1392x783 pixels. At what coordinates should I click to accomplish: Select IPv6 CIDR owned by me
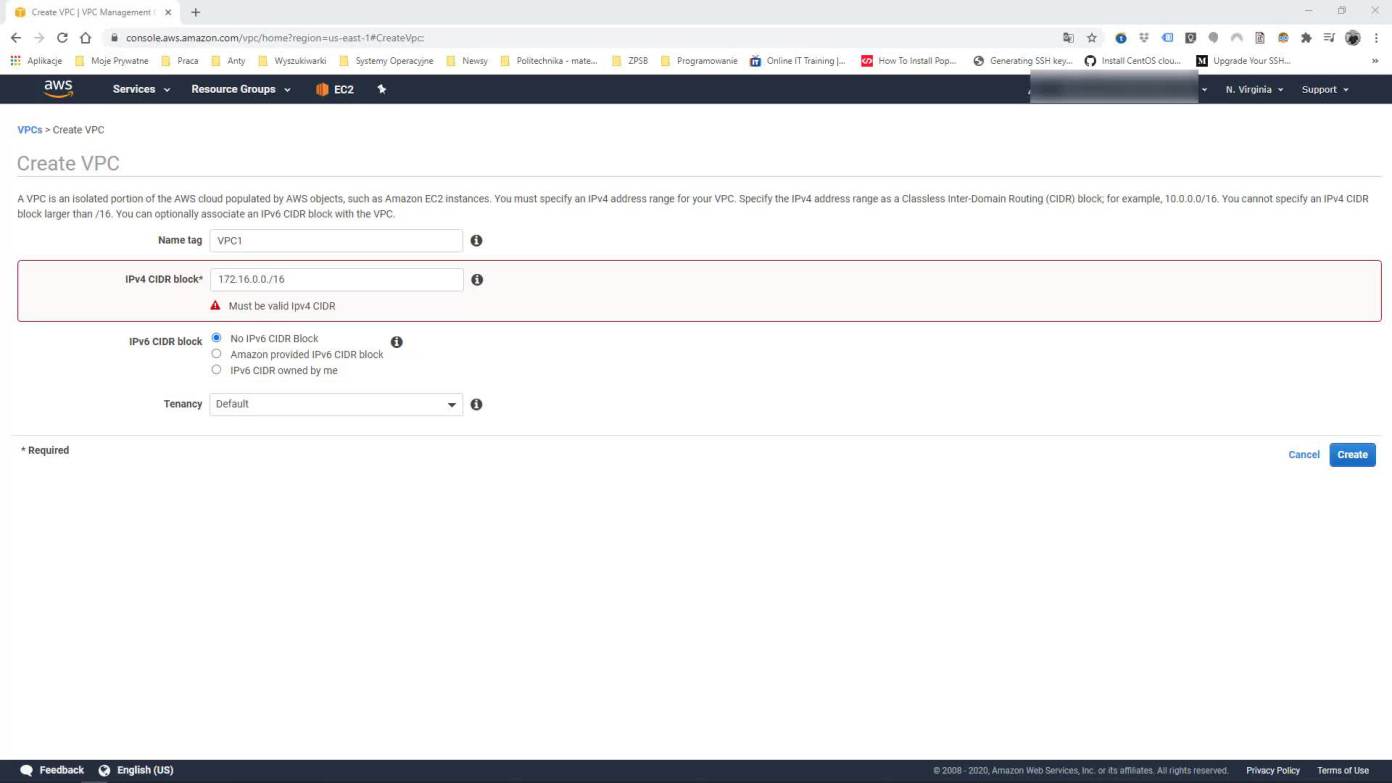coord(216,370)
